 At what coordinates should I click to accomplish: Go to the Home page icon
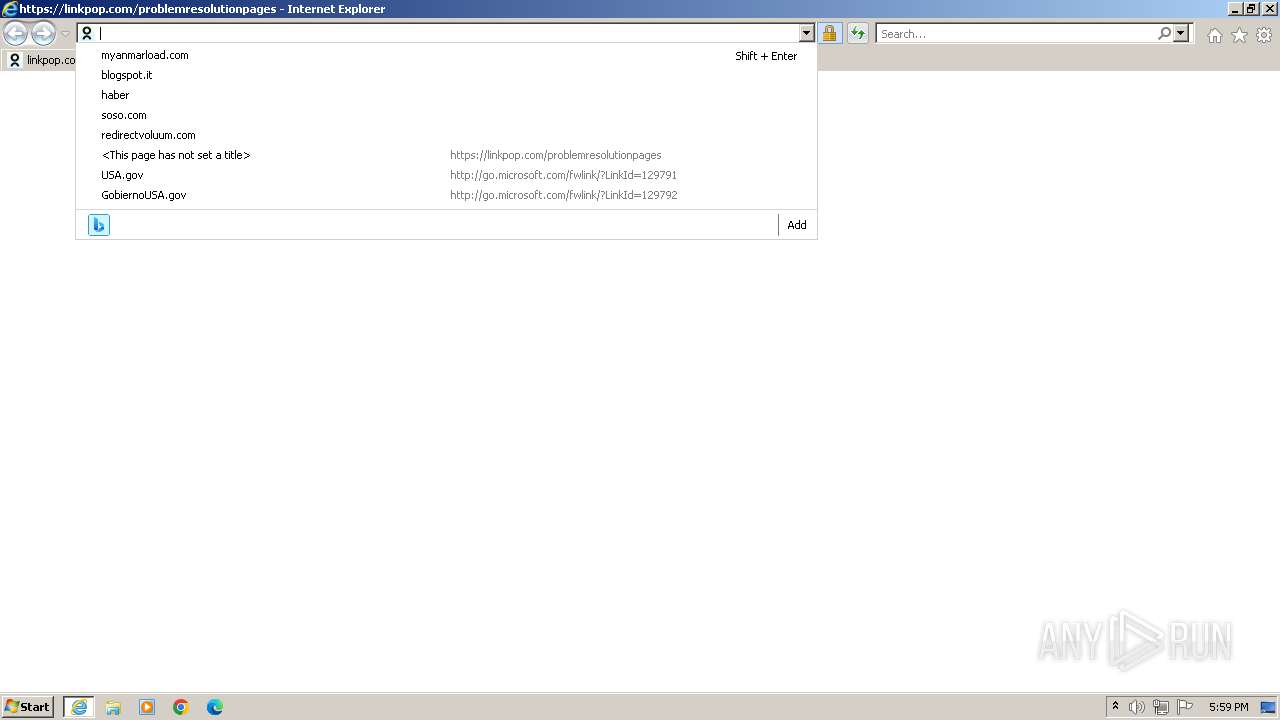tap(1214, 35)
